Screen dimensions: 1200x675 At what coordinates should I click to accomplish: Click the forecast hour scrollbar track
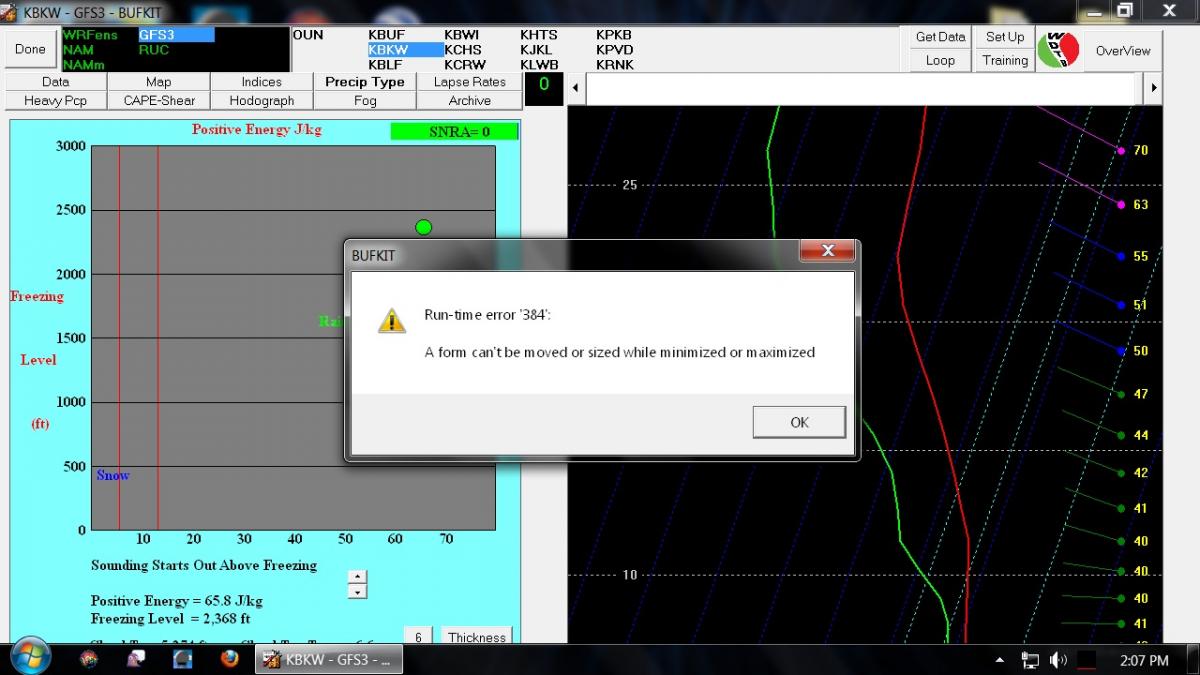(x=865, y=88)
